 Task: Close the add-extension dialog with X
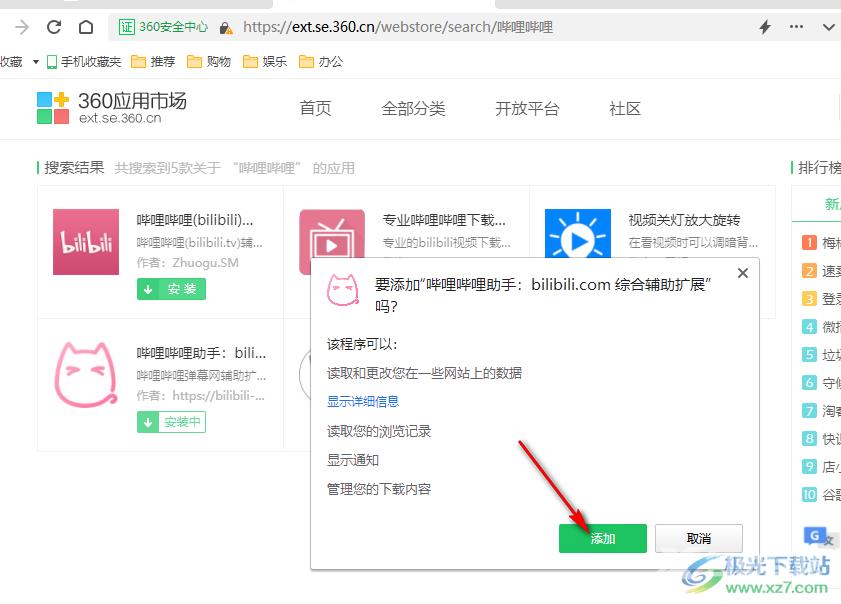743,273
